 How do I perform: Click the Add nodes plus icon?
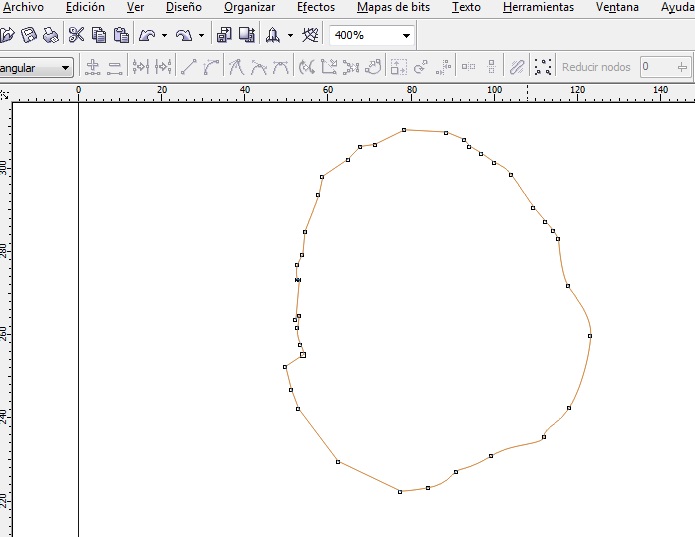[93, 67]
